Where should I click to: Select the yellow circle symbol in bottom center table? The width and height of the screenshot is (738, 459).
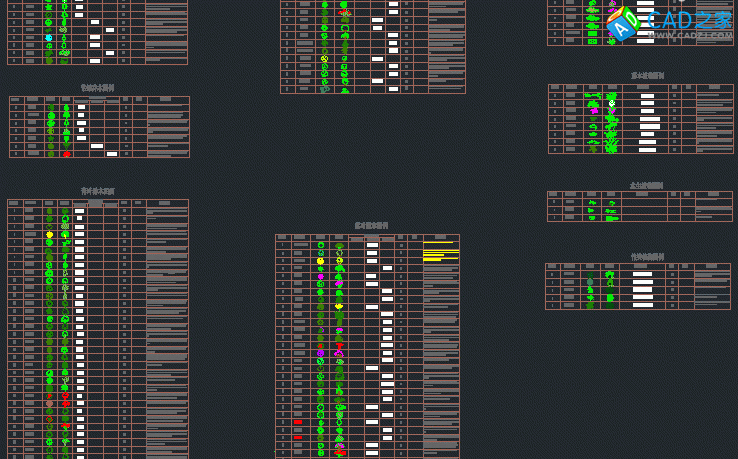pos(321,261)
